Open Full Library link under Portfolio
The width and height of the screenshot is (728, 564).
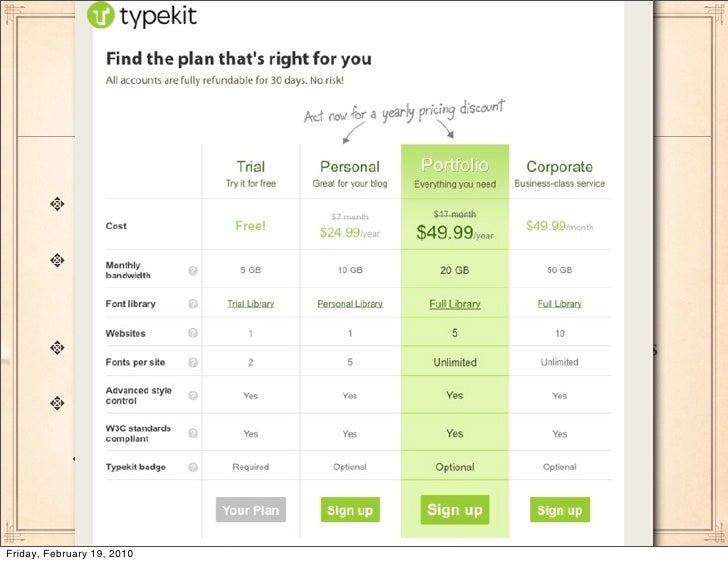[x=455, y=304]
